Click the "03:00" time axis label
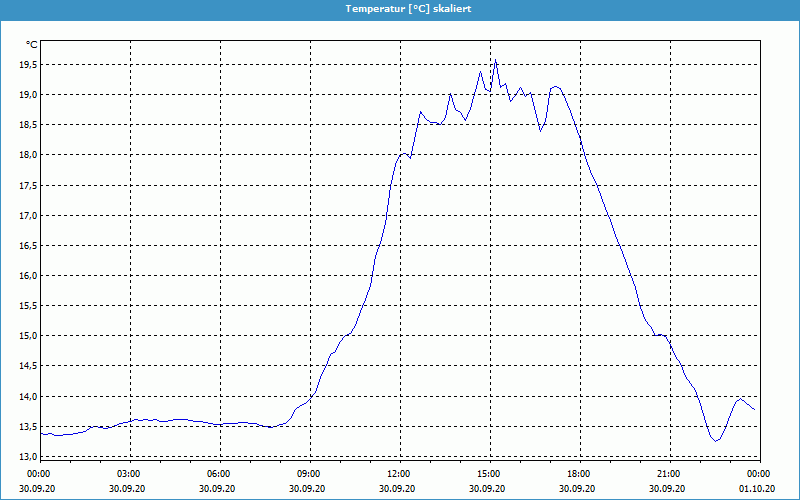Viewport: 800px width, 500px height. click(x=130, y=474)
